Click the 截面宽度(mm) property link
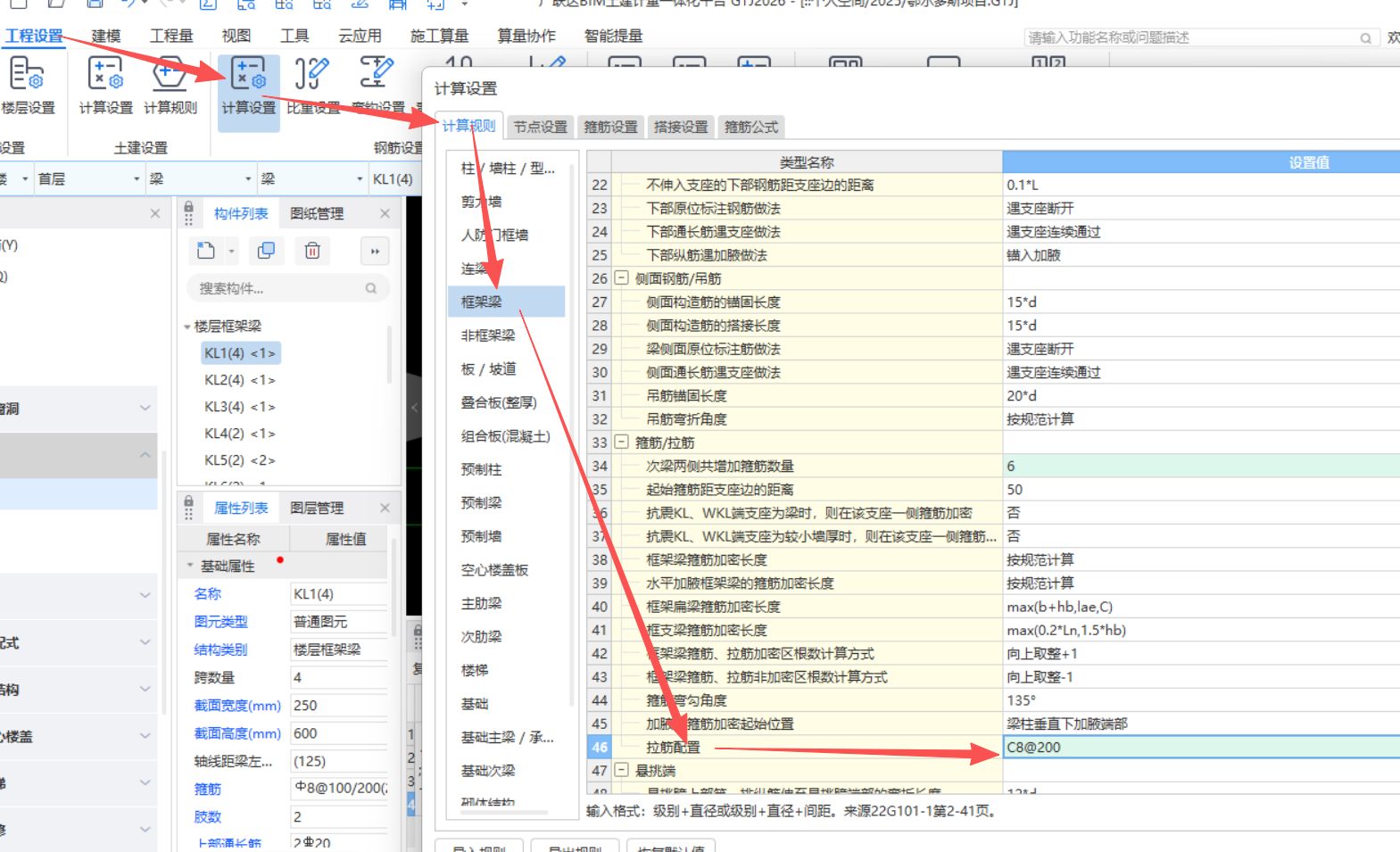This screenshot has width=1400, height=852. coord(237,706)
